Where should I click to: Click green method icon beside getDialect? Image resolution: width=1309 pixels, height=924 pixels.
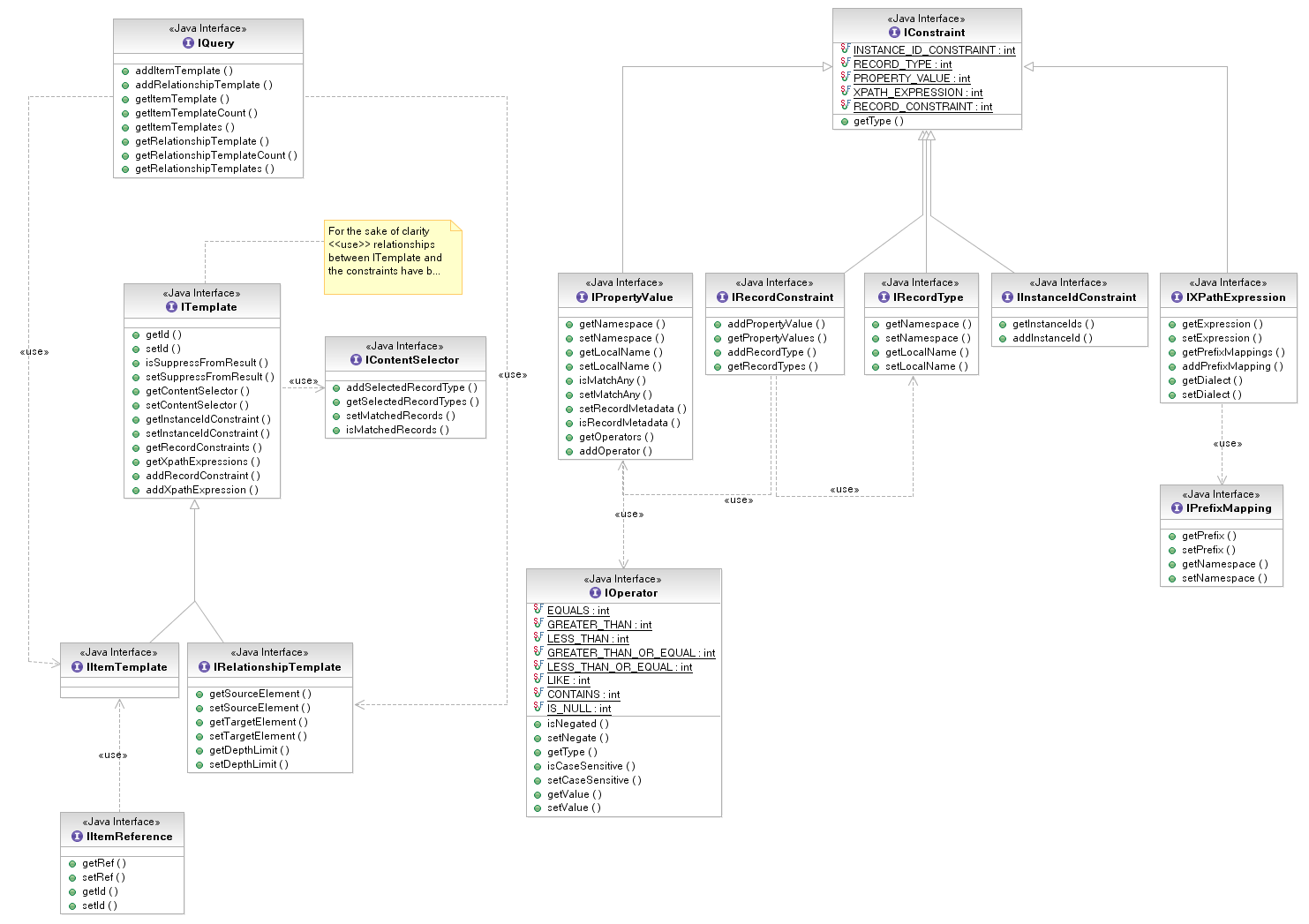tap(1172, 381)
